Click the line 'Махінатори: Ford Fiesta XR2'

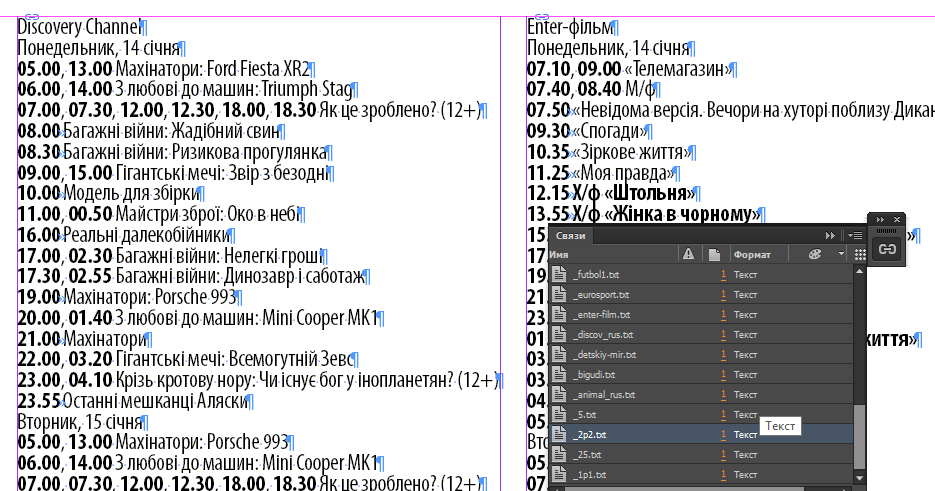pos(212,69)
